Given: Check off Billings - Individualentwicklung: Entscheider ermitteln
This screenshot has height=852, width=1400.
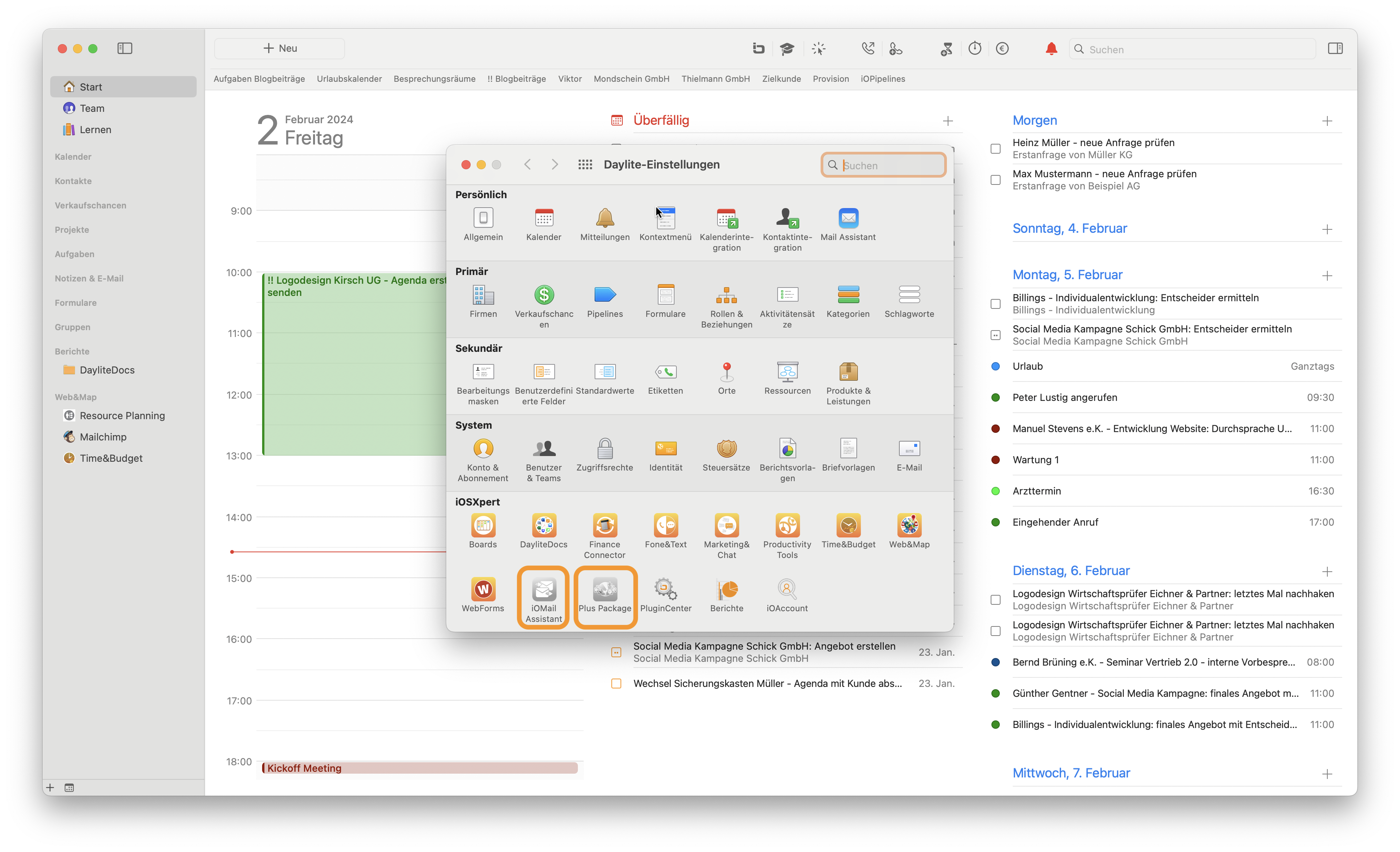Looking at the screenshot, I should (996, 304).
